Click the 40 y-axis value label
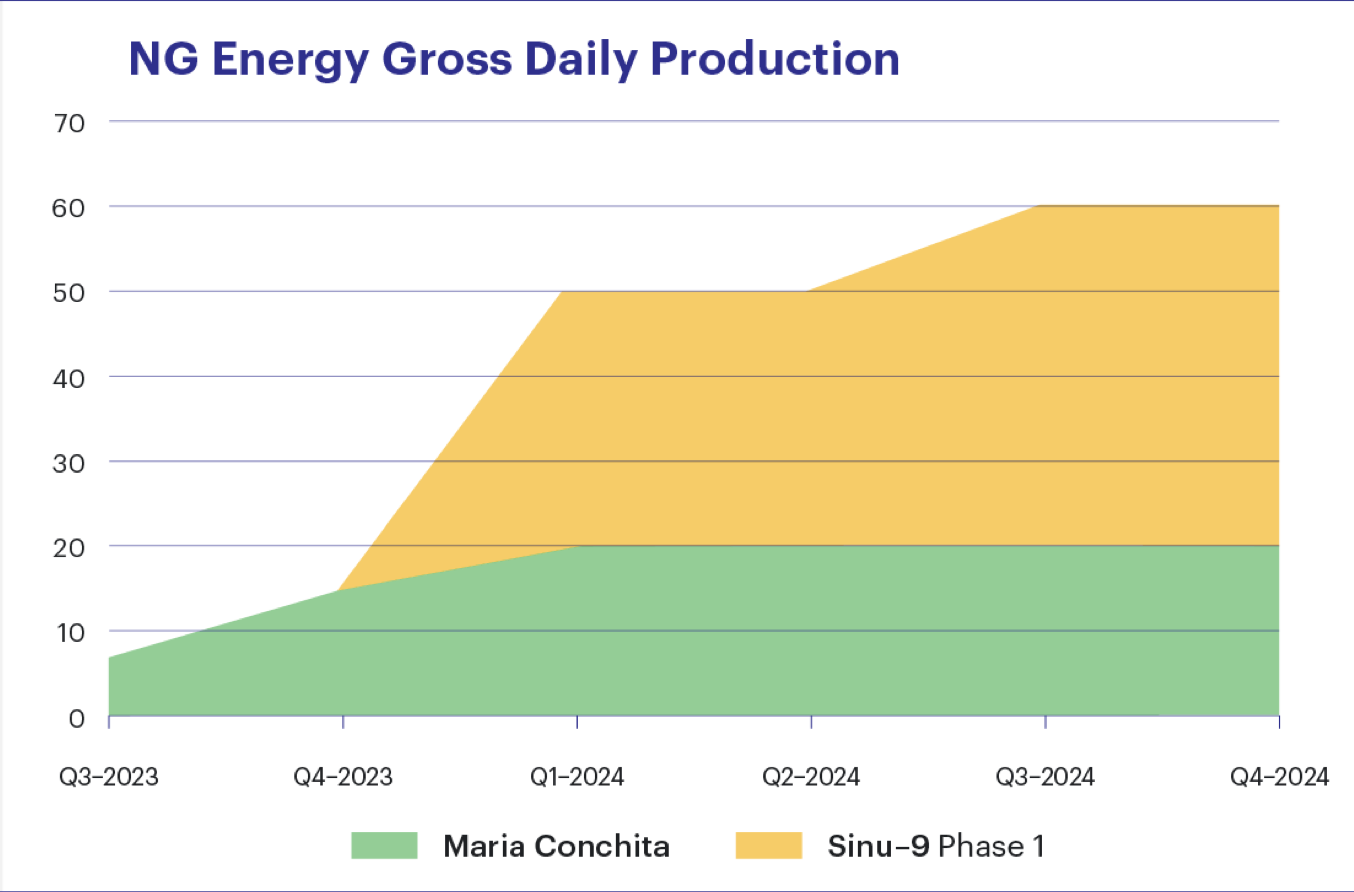 coord(74,377)
